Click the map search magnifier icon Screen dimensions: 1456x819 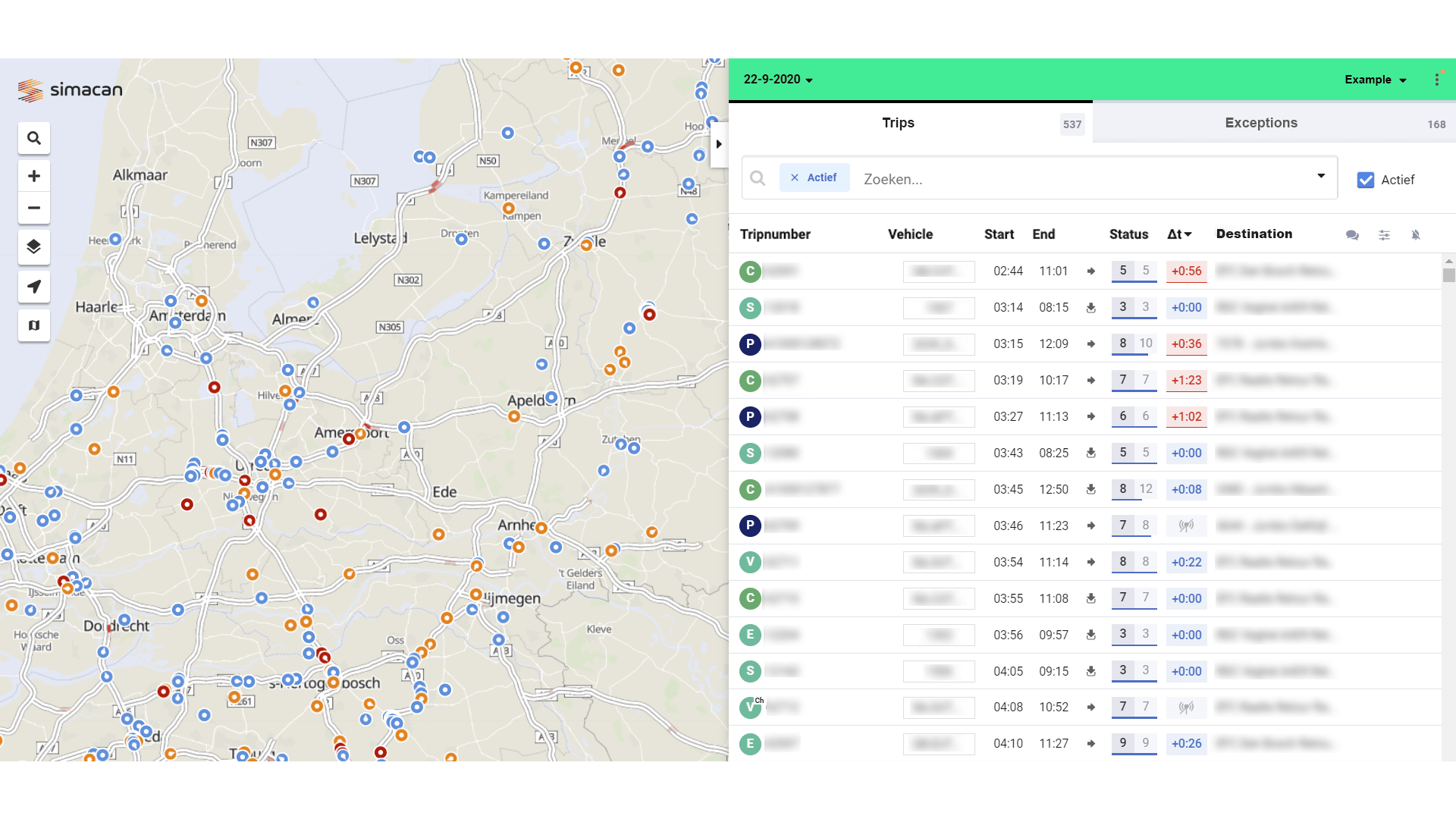tap(33, 138)
